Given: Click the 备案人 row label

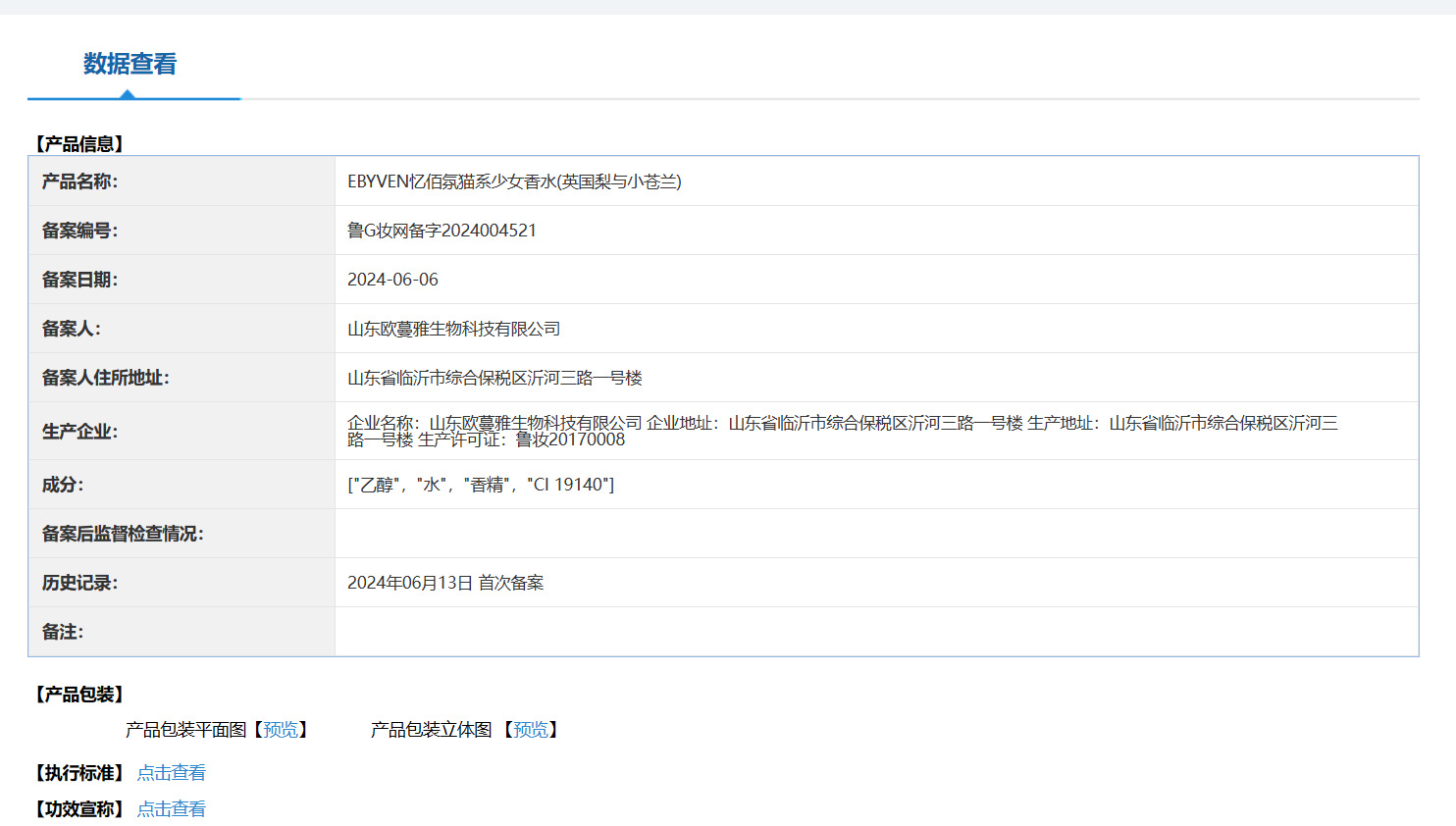Looking at the screenshot, I should pos(71,329).
